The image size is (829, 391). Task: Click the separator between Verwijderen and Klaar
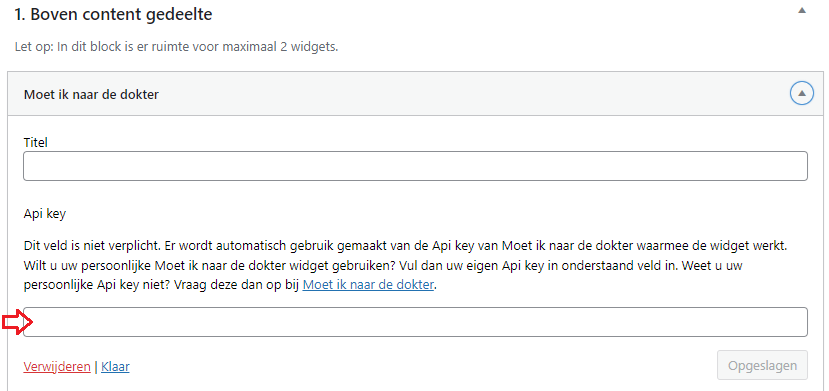96,367
